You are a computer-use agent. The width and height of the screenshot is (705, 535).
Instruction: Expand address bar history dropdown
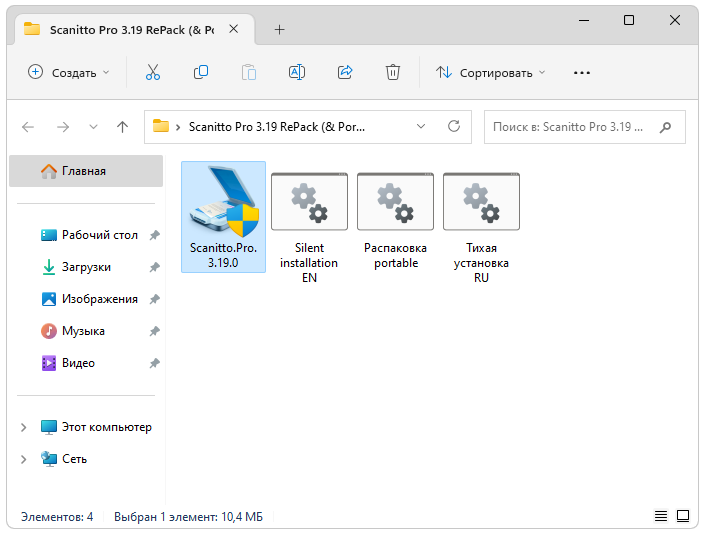click(x=421, y=126)
